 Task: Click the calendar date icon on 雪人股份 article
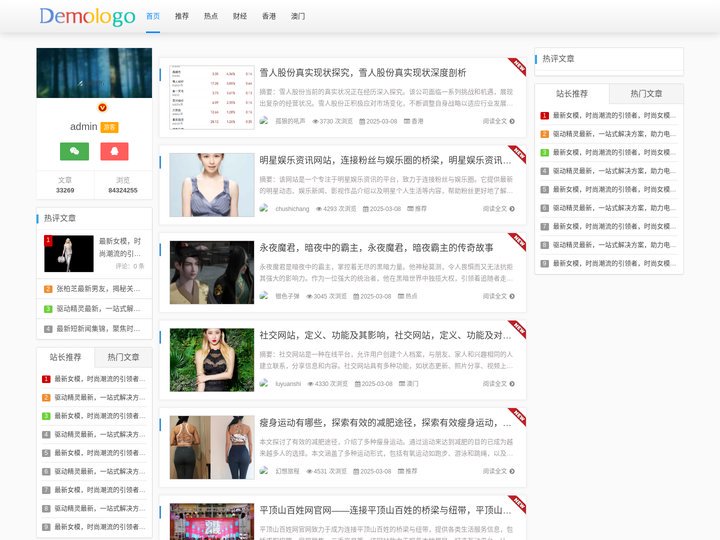pos(362,121)
